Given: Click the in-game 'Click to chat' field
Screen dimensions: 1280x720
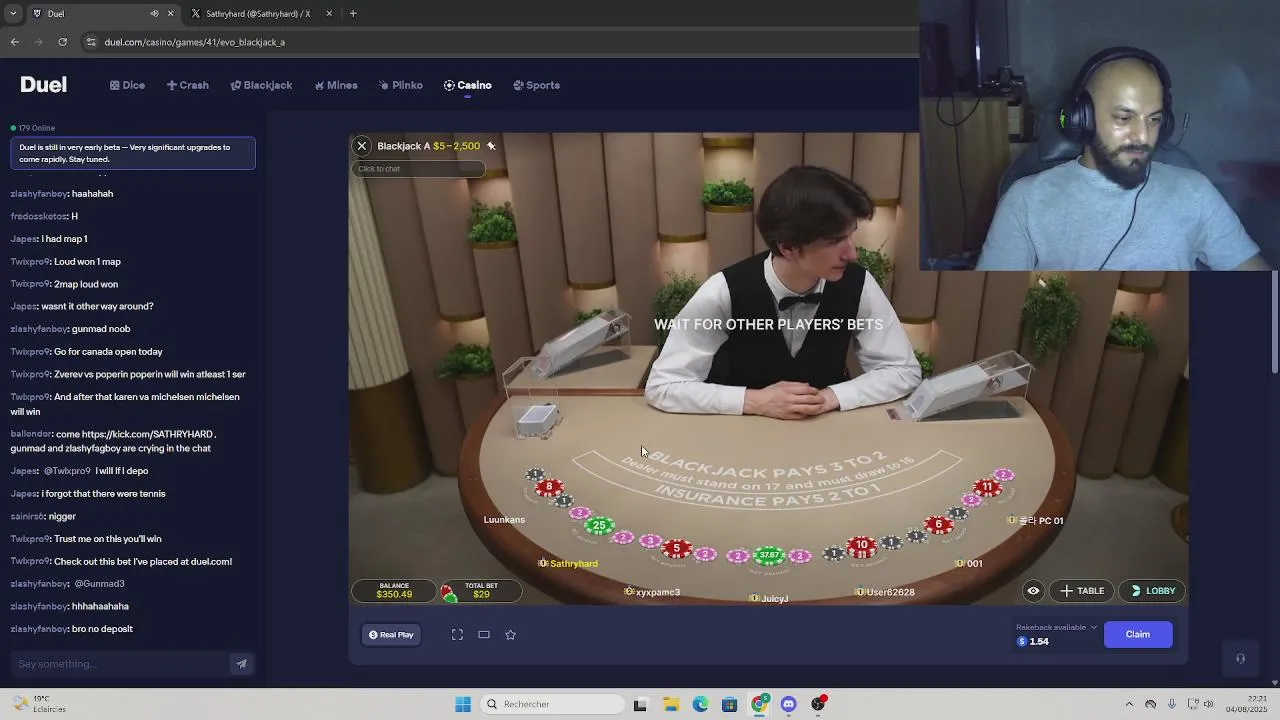Looking at the screenshot, I should (418, 169).
